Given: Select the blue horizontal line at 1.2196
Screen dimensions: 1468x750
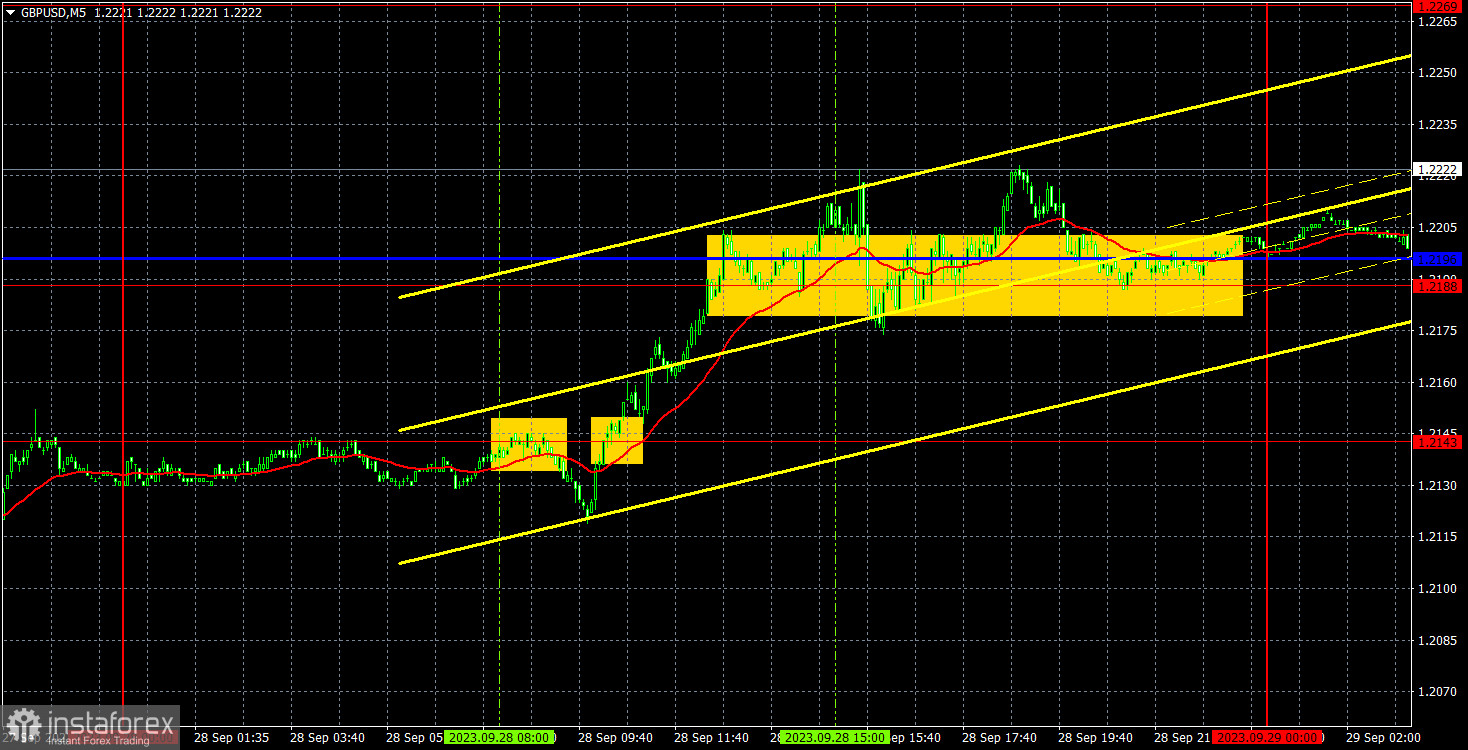Looking at the screenshot, I should 705,259.
